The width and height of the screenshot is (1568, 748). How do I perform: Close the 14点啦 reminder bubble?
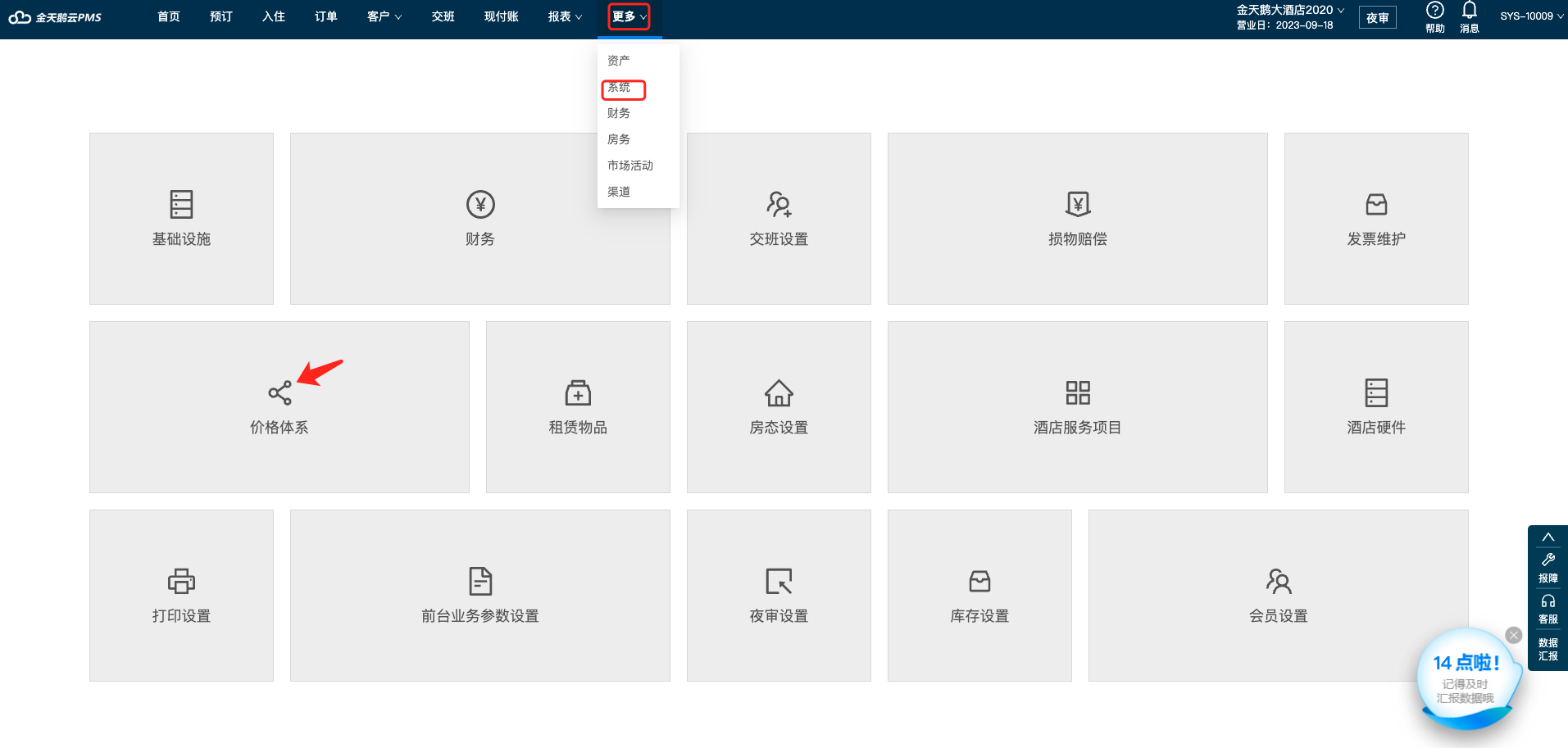tap(1514, 635)
